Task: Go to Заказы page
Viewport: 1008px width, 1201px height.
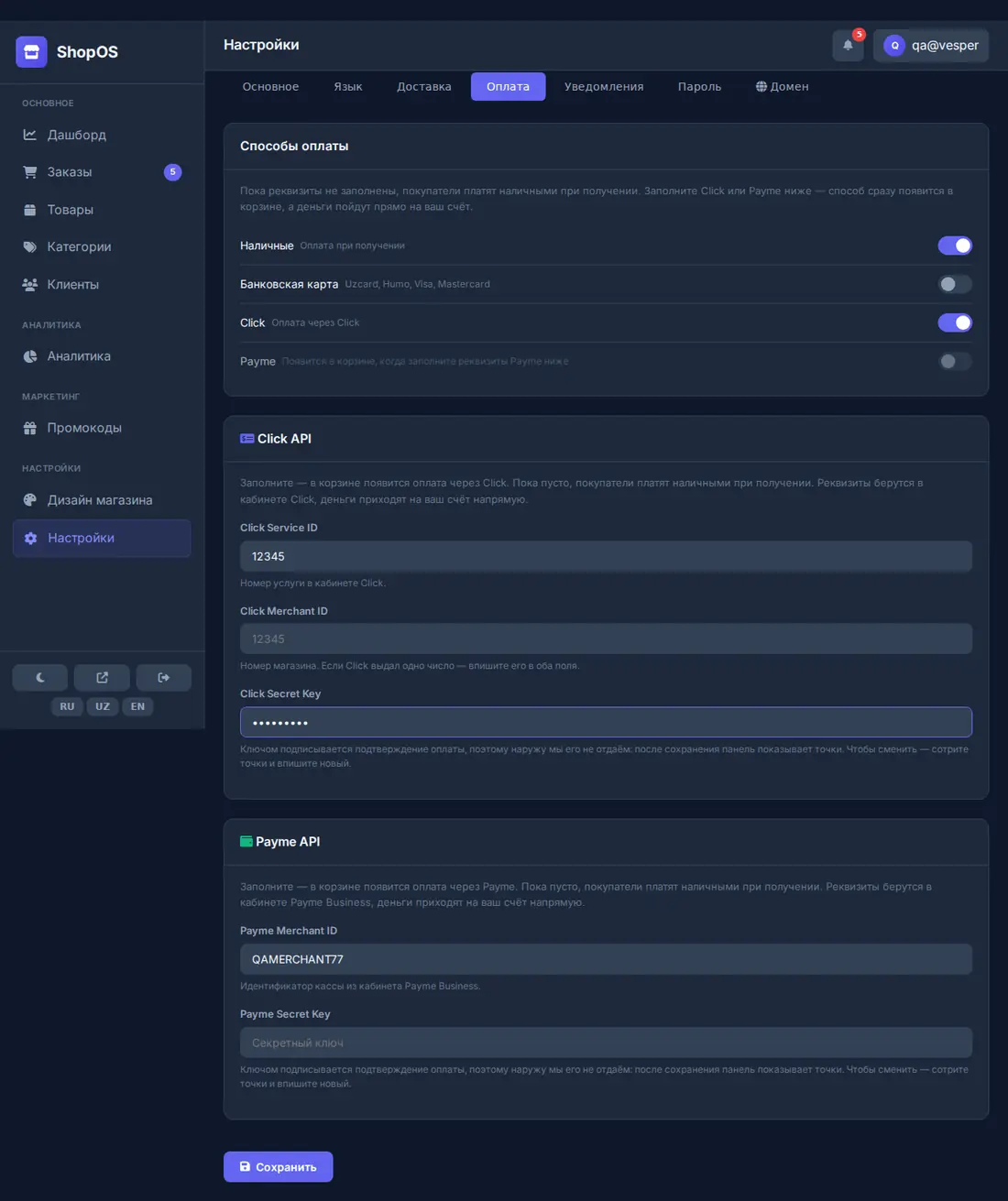Action: (x=102, y=172)
